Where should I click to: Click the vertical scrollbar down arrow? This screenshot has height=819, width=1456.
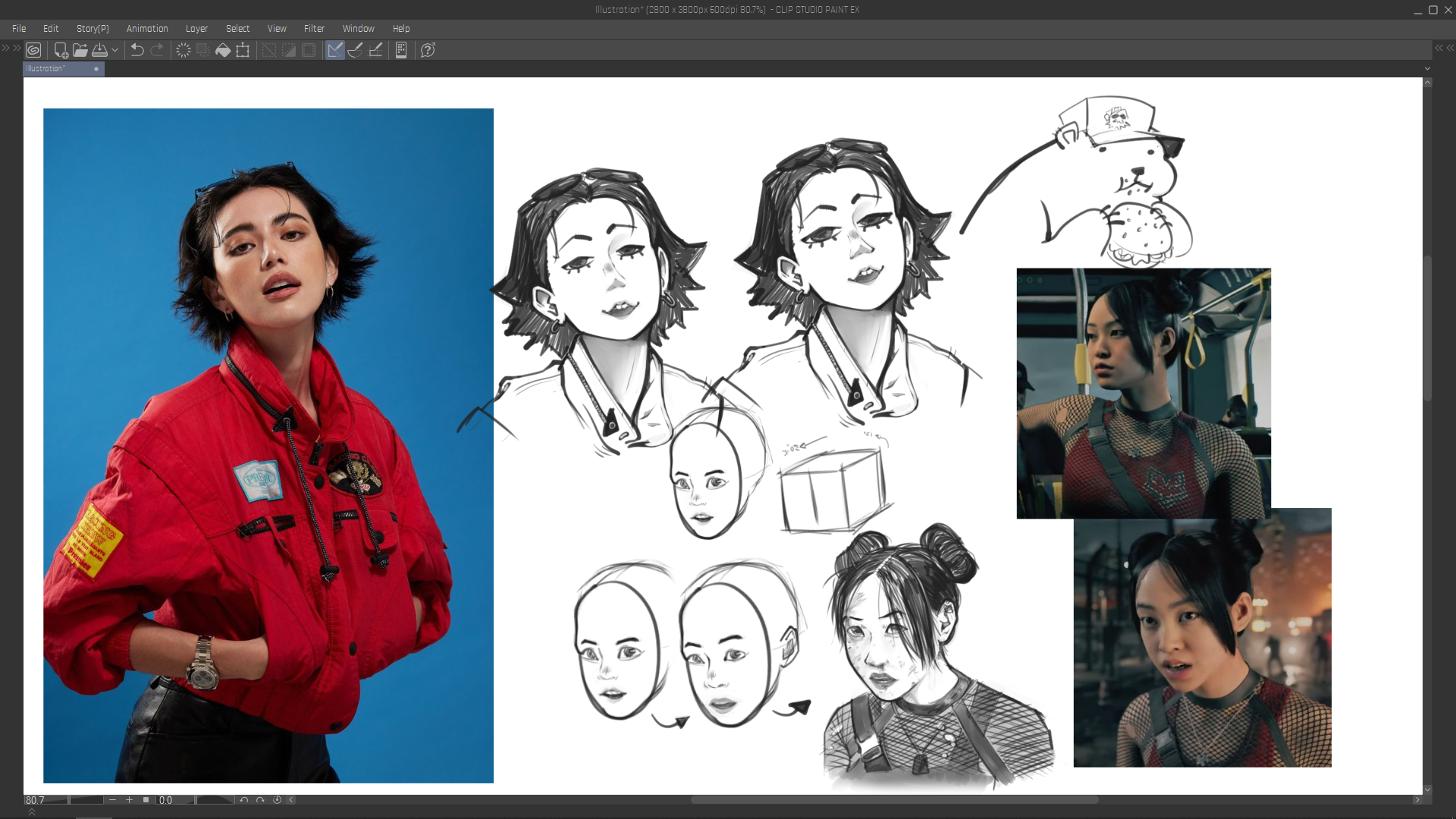1428,789
